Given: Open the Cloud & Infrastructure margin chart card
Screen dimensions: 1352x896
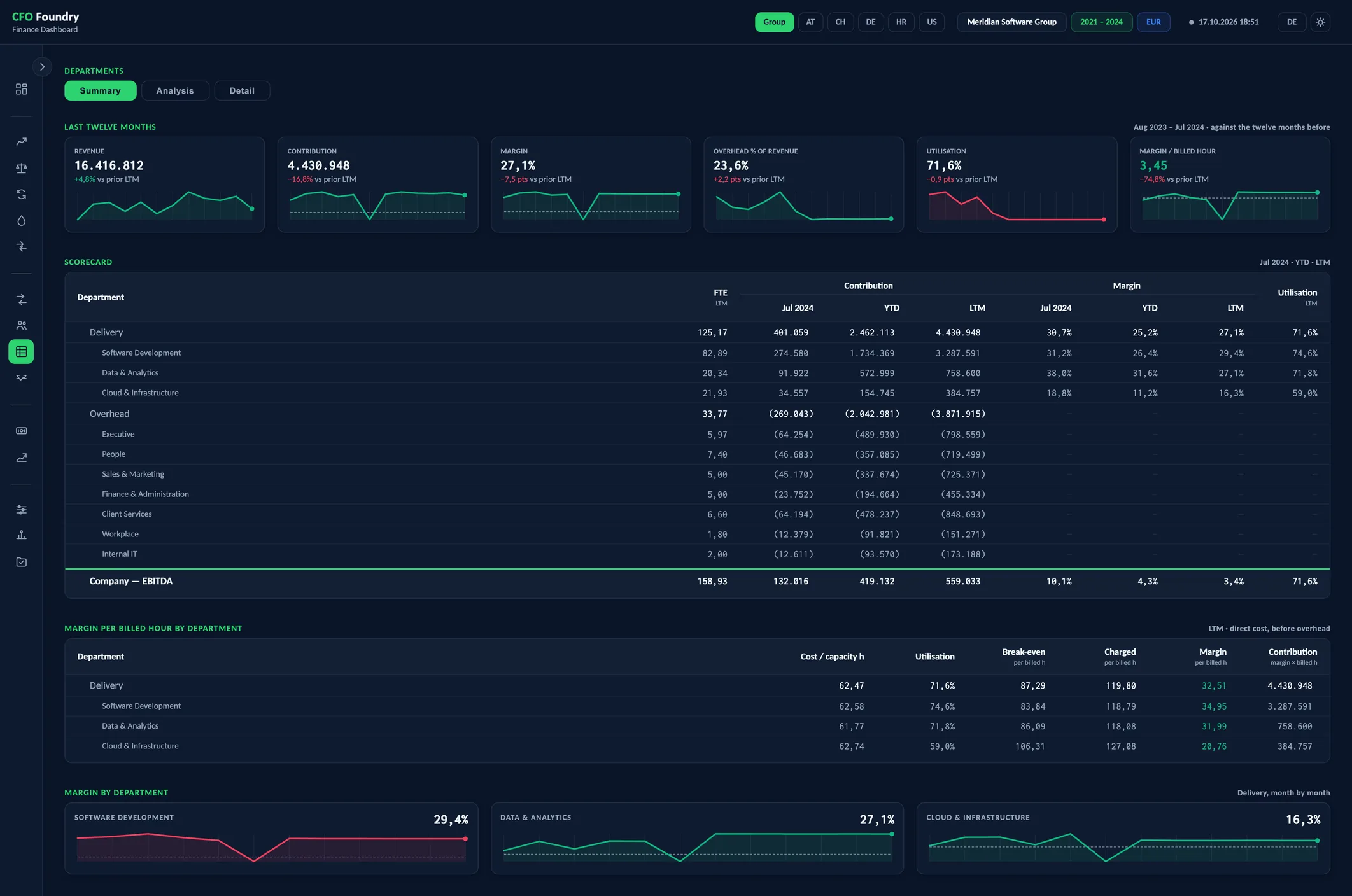Looking at the screenshot, I should pos(1123,838).
